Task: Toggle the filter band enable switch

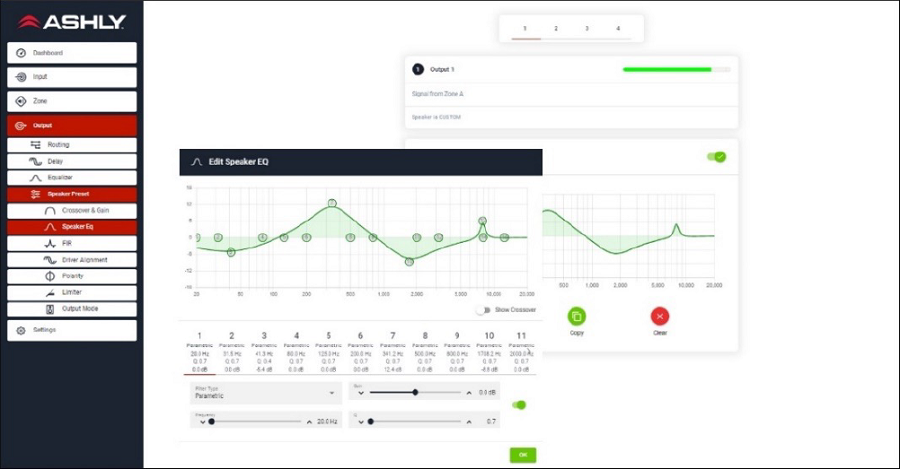Action: (x=519, y=405)
